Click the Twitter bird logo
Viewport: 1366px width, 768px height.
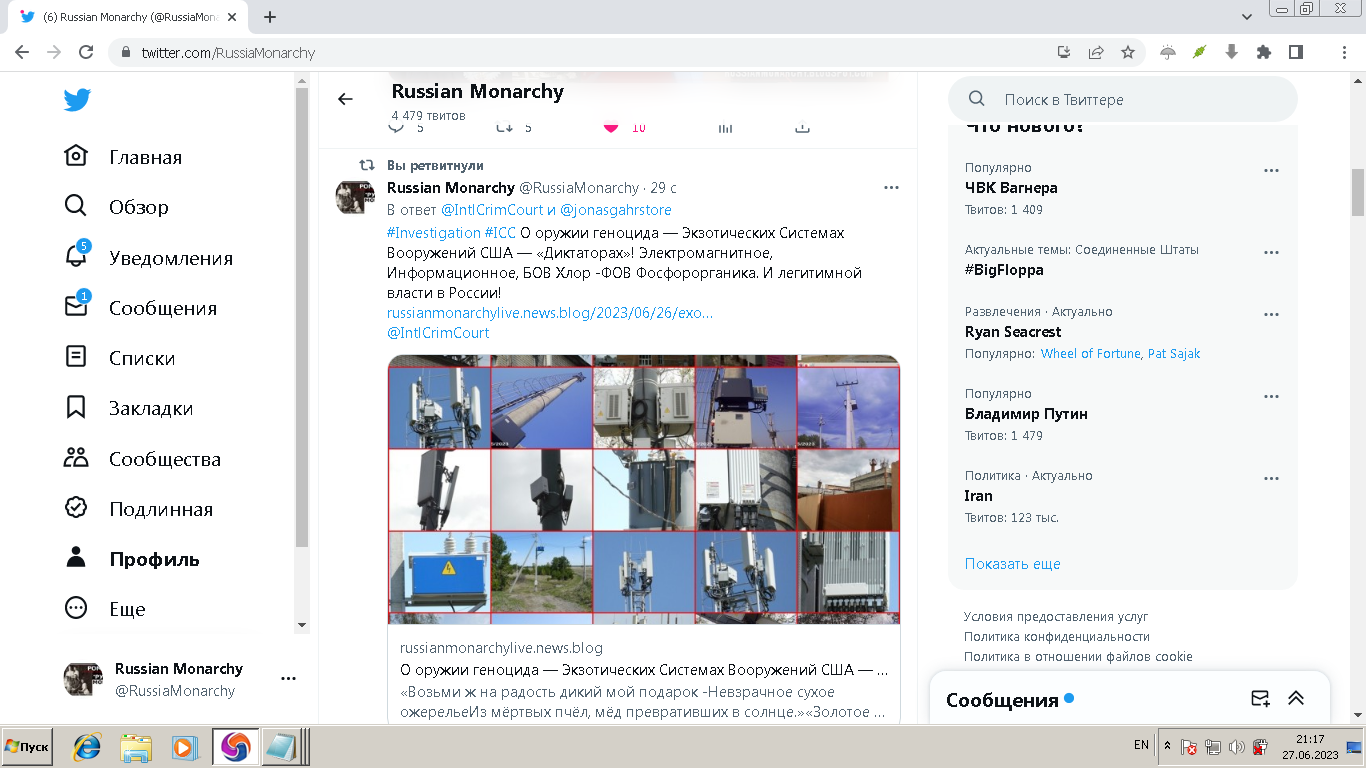coord(77,100)
